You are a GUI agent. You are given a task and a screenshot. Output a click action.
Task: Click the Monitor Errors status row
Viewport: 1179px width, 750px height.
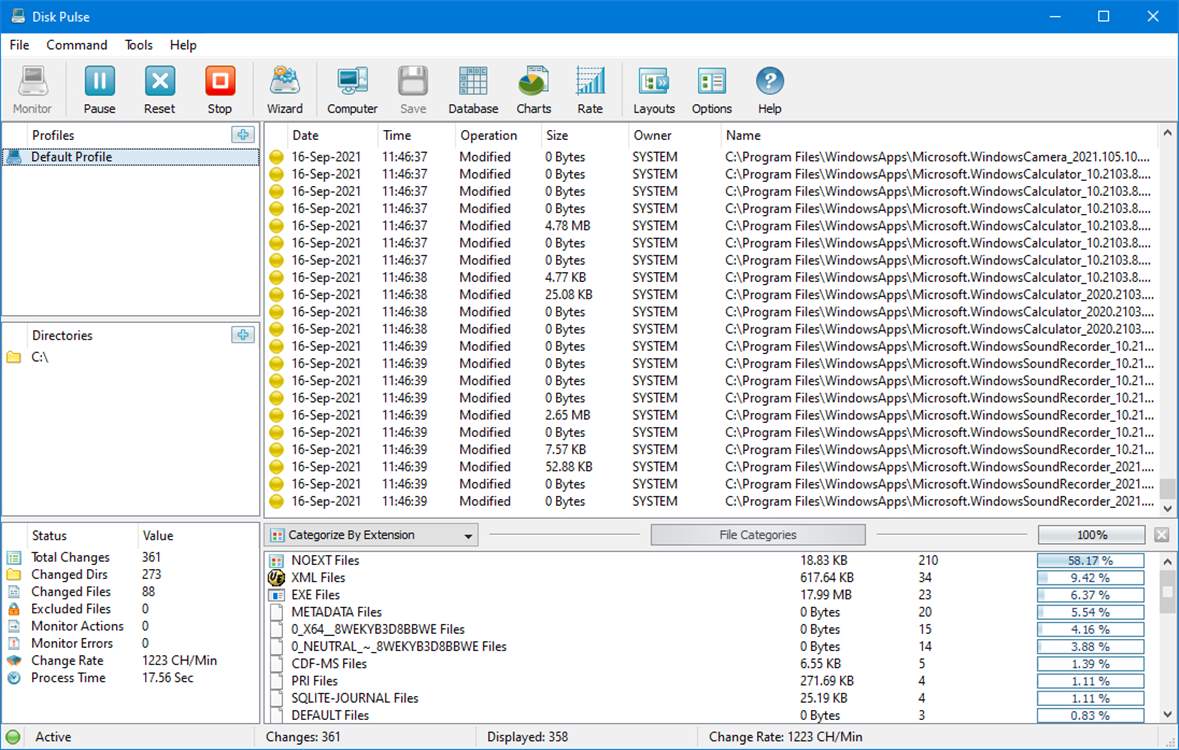coord(131,643)
